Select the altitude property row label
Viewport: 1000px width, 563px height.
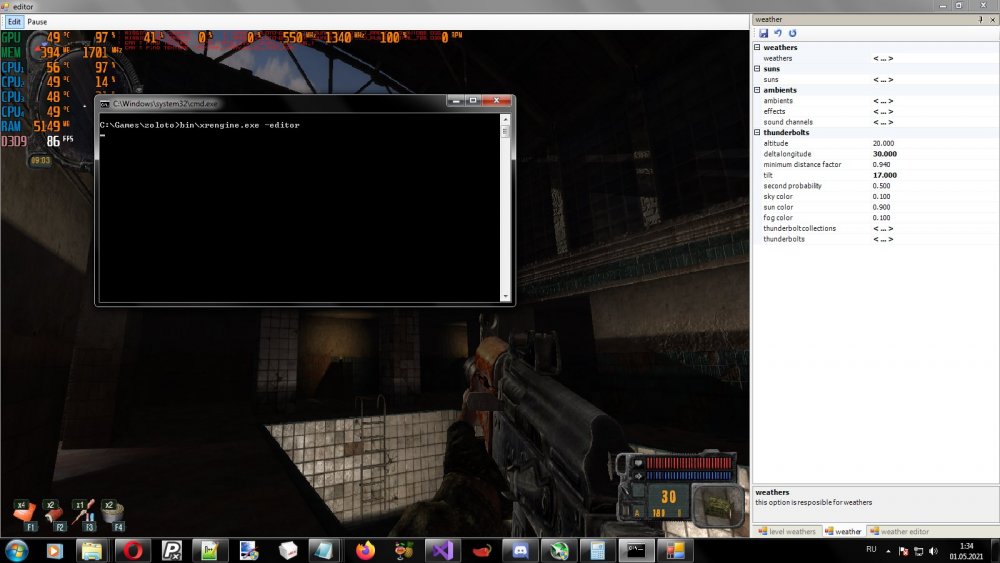pos(776,143)
